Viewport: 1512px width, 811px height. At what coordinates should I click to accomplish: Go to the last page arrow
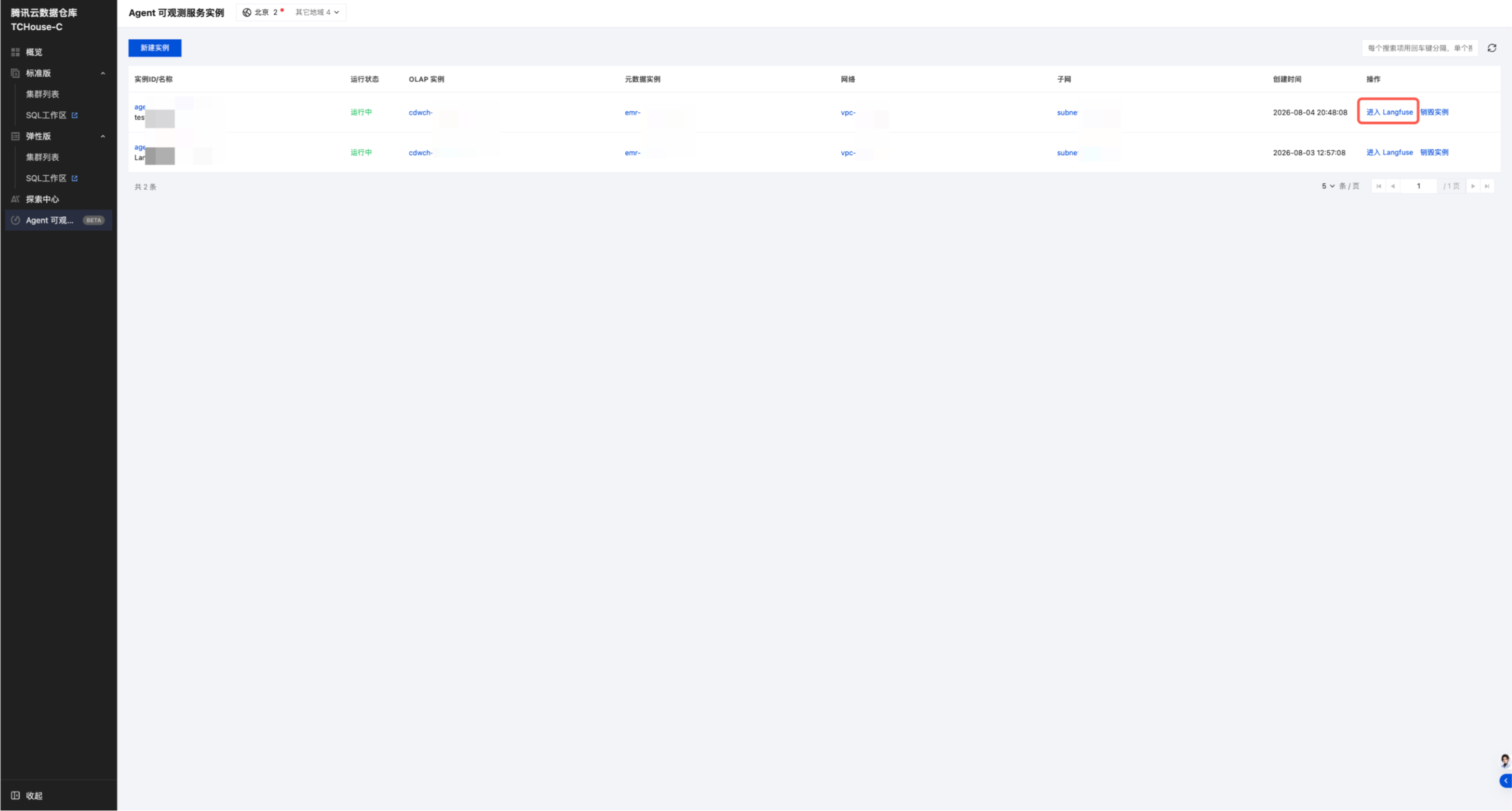[x=1487, y=186]
